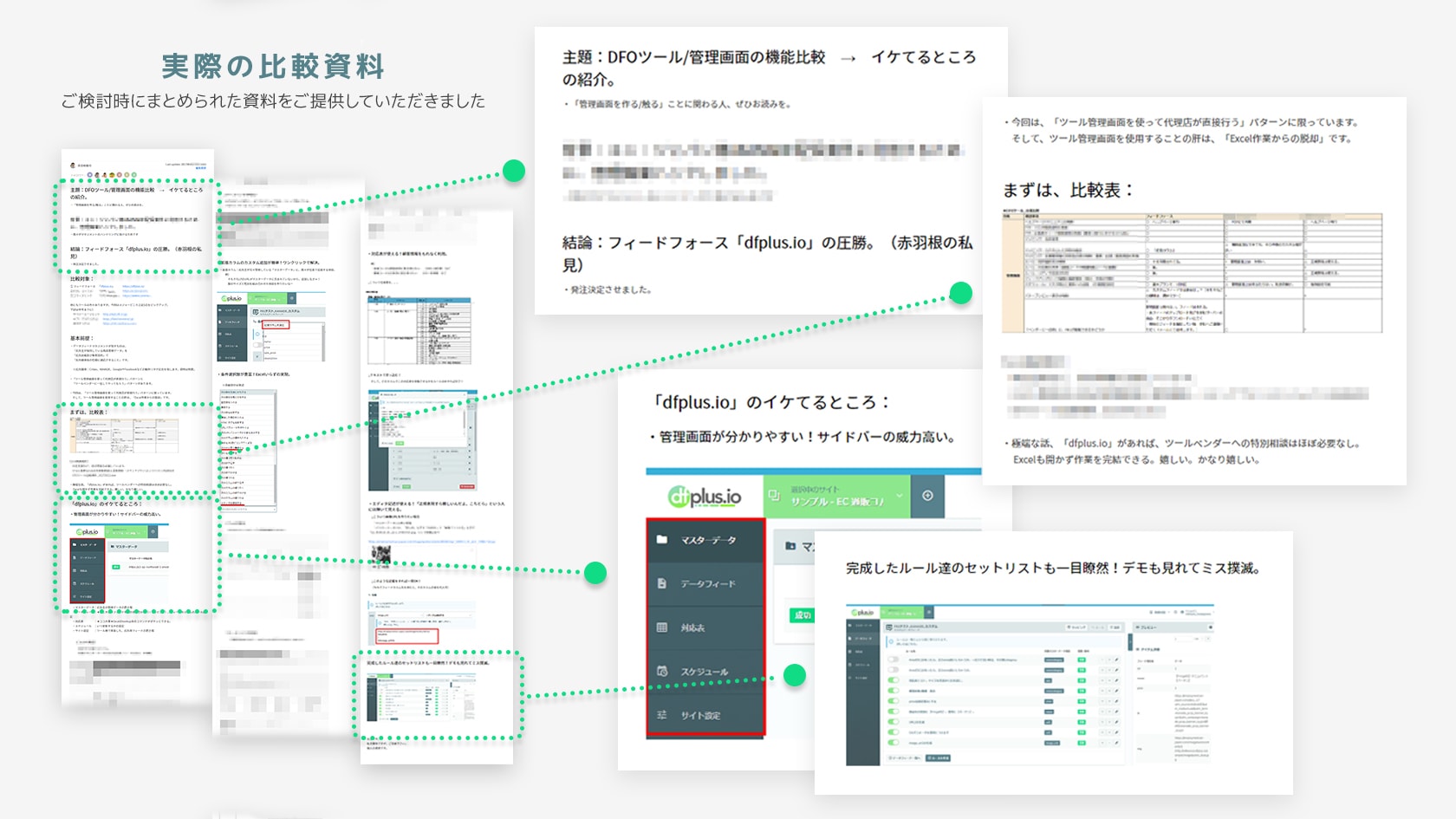This screenshot has width=1456, height=819.
Task: Click the small dfplus.io sidebar screenshot on page one
Action: (x=120, y=563)
